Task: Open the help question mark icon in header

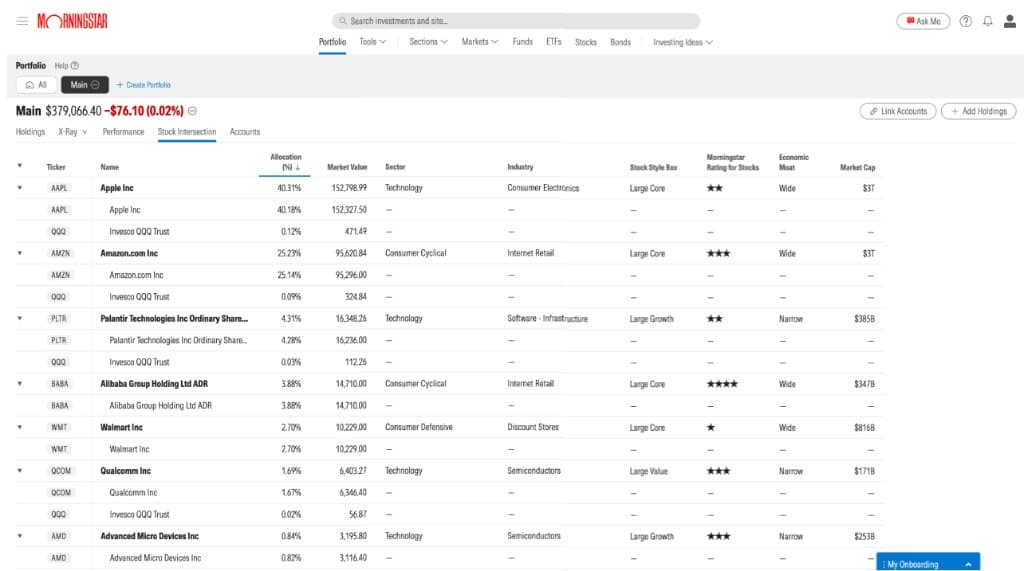Action: (x=965, y=21)
